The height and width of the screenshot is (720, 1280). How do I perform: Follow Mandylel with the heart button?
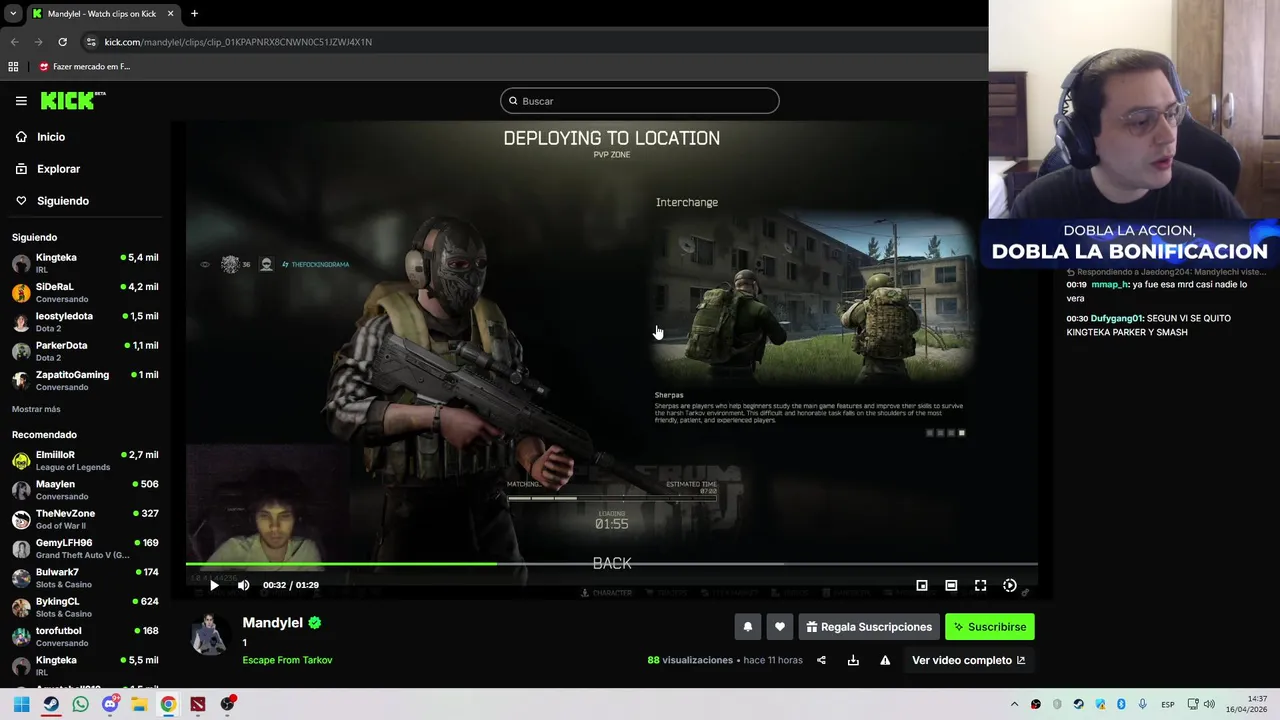click(780, 627)
